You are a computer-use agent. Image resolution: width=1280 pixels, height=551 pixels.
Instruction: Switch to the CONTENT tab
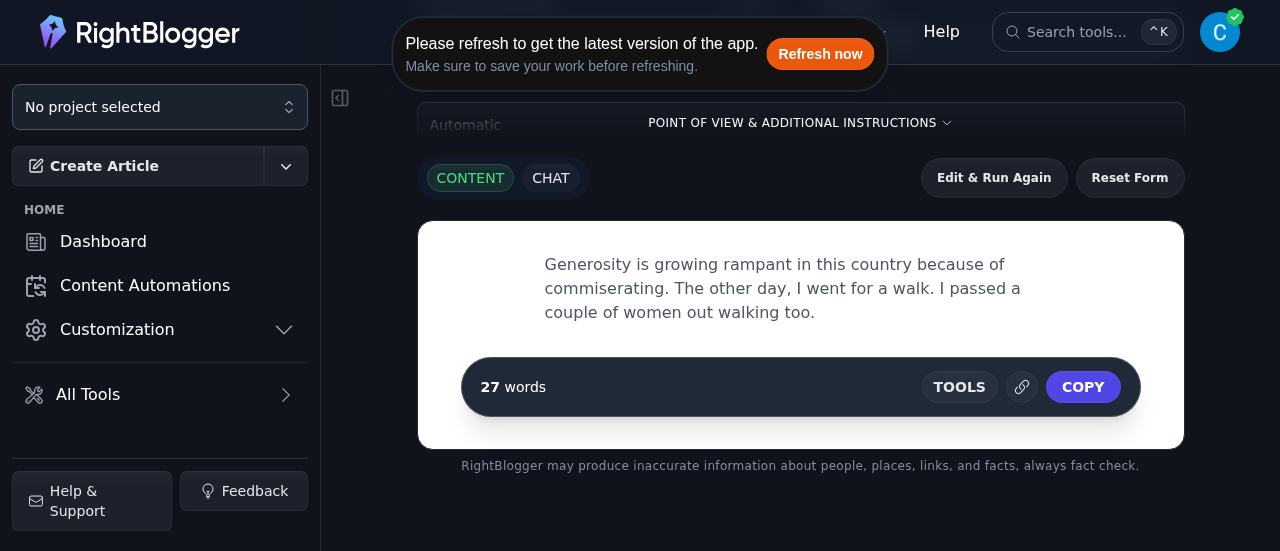(x=470, y=178)
